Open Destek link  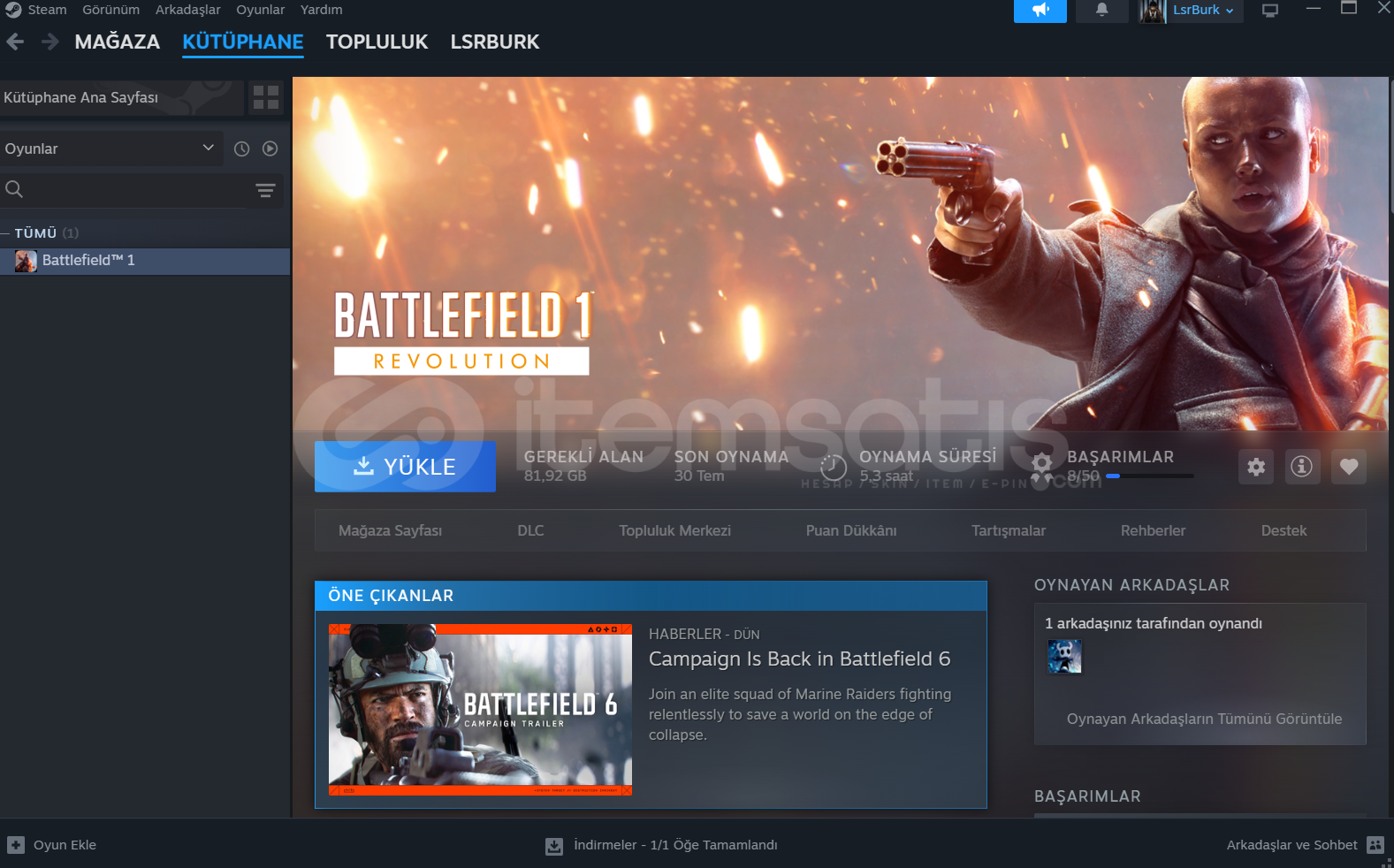[x=1284, y=530]
